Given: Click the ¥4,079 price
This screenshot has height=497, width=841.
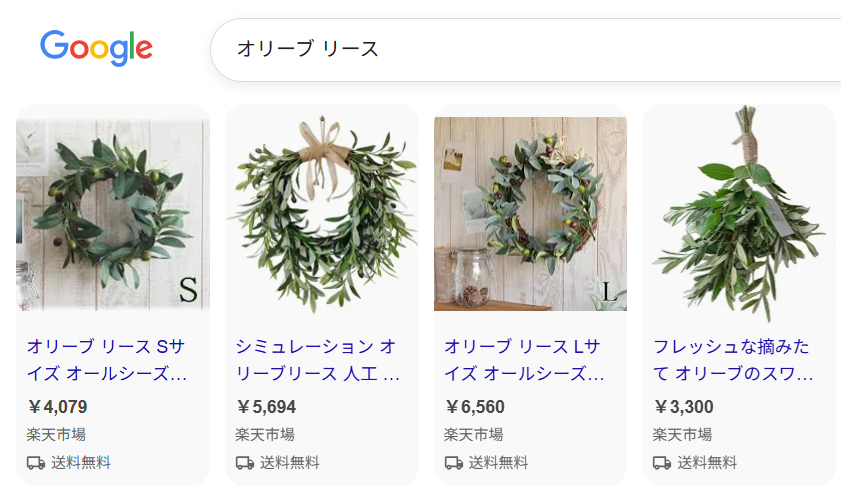Looking at the screenshot, I should click(58, 407).
